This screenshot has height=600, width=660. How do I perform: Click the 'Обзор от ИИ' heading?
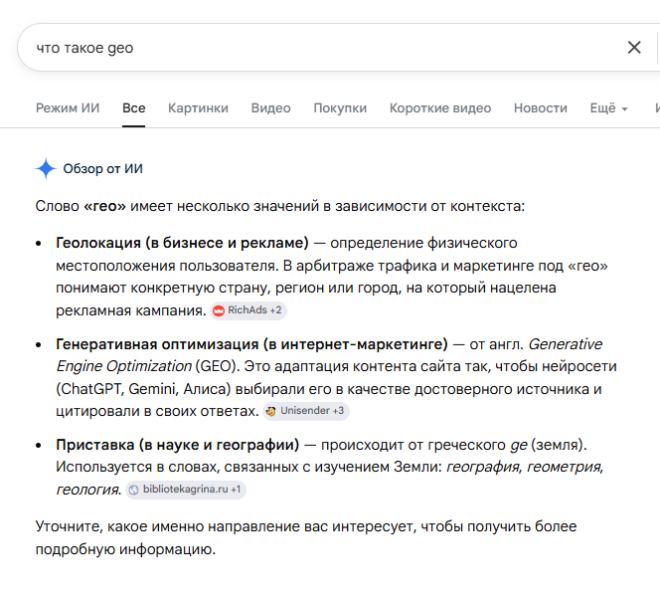[x=103, y=168]
